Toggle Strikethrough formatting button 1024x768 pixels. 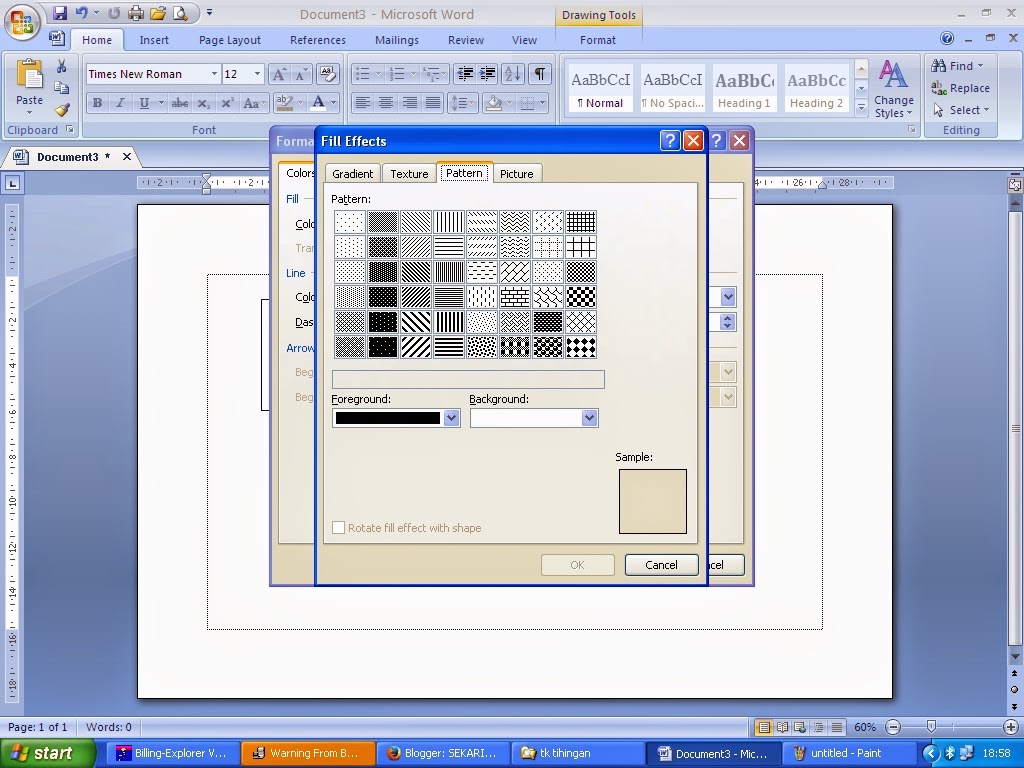coord(180,103)
